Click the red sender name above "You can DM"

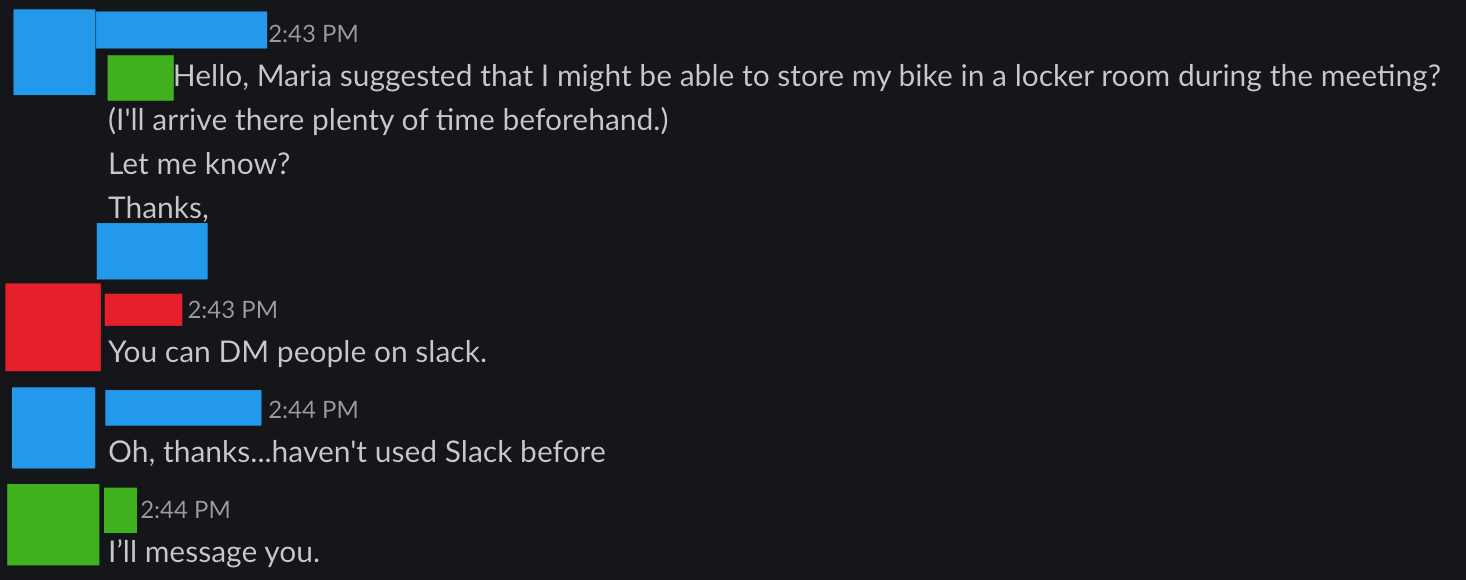[143, 310]
